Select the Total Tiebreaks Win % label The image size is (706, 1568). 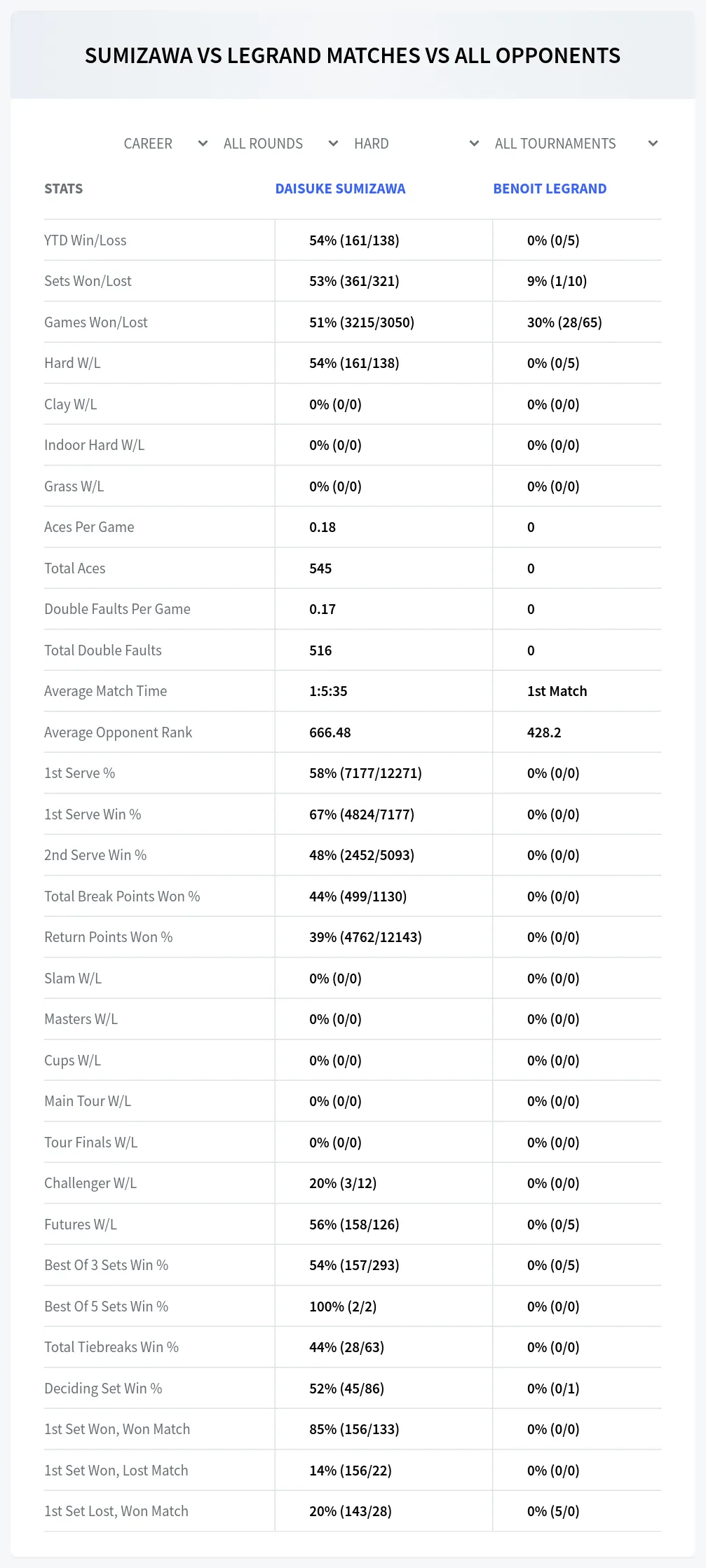click(111, 1347)
